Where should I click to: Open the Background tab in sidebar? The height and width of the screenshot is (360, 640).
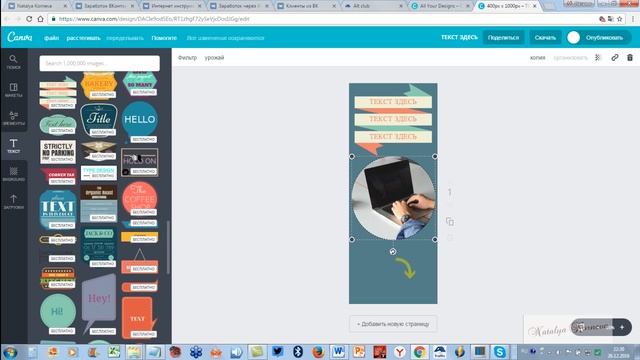click(13, 174)
